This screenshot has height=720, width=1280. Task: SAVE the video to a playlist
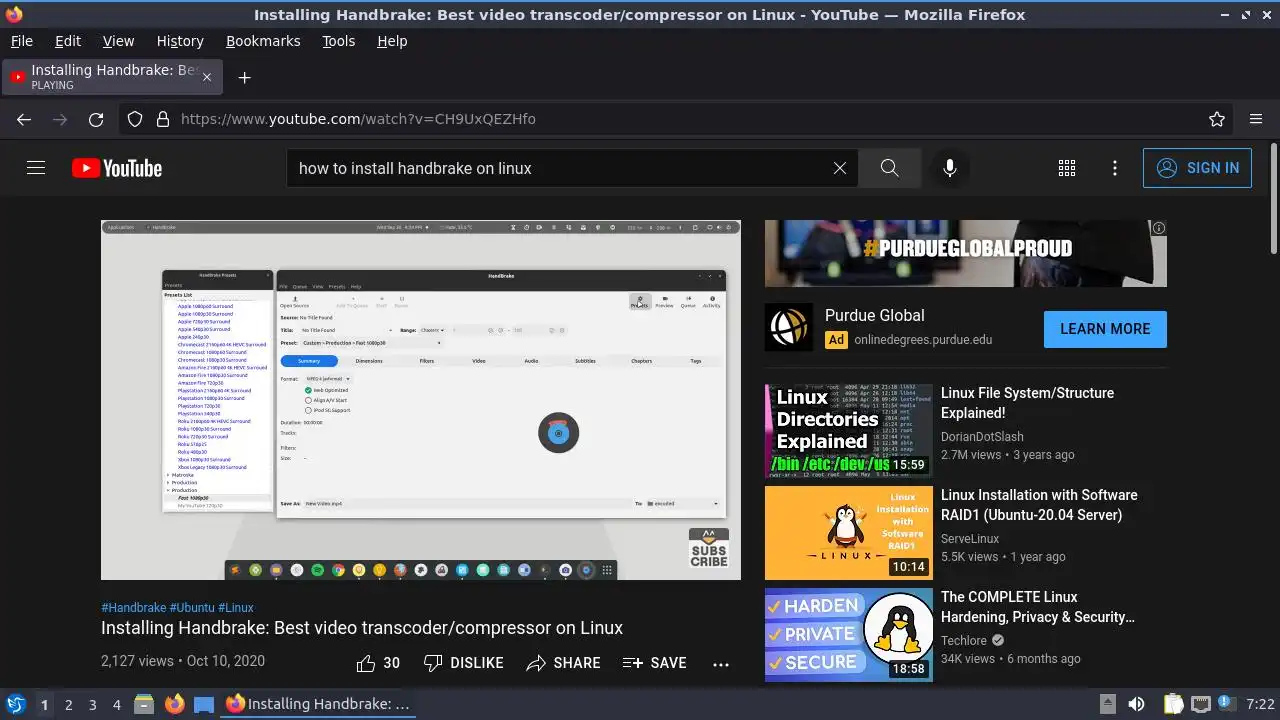coord(654,663)
